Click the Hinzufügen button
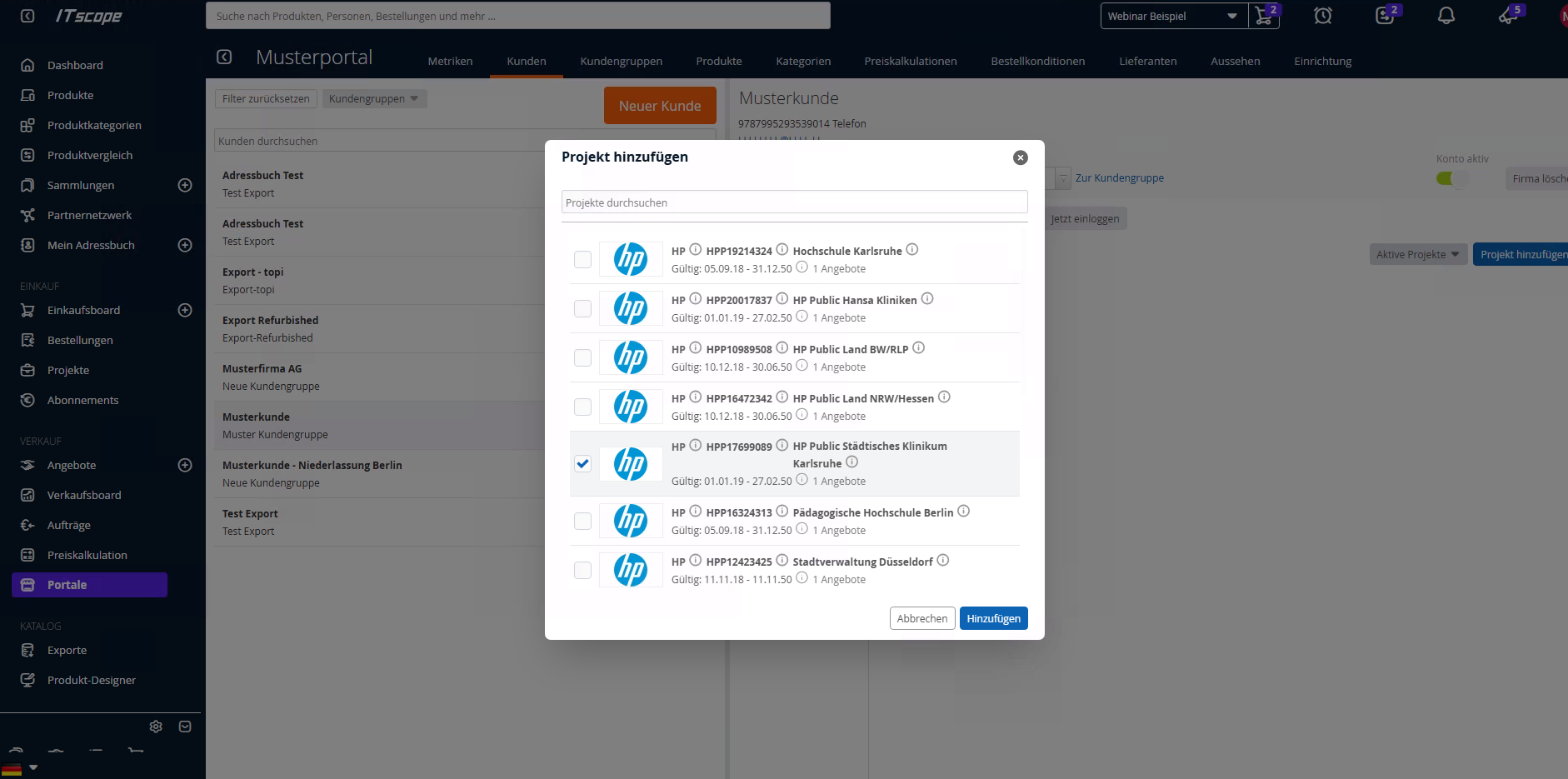 tap(994, 618)
